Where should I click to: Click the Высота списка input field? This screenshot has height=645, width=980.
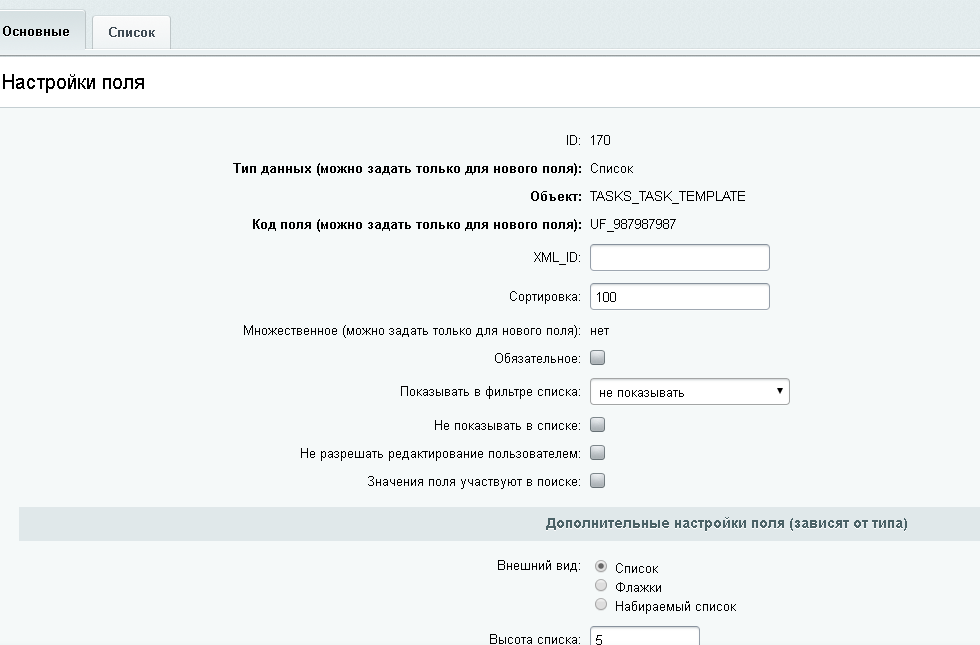(x=644, y=637)
